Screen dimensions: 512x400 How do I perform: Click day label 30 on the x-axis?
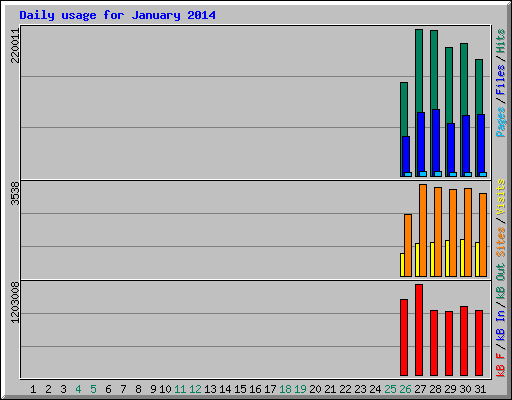pos(465,389)
